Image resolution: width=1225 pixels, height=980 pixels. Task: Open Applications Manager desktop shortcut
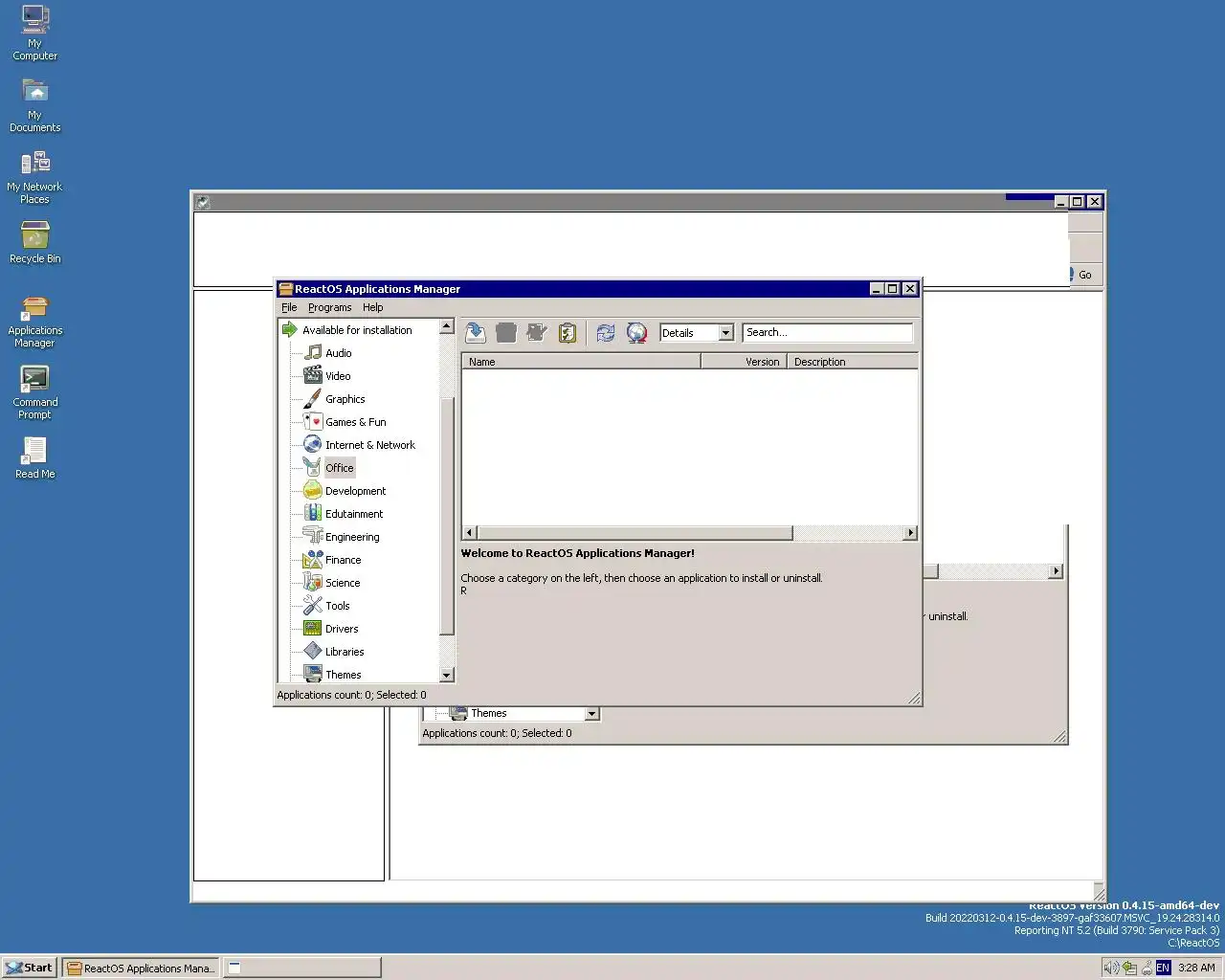[x=35, y=322]
